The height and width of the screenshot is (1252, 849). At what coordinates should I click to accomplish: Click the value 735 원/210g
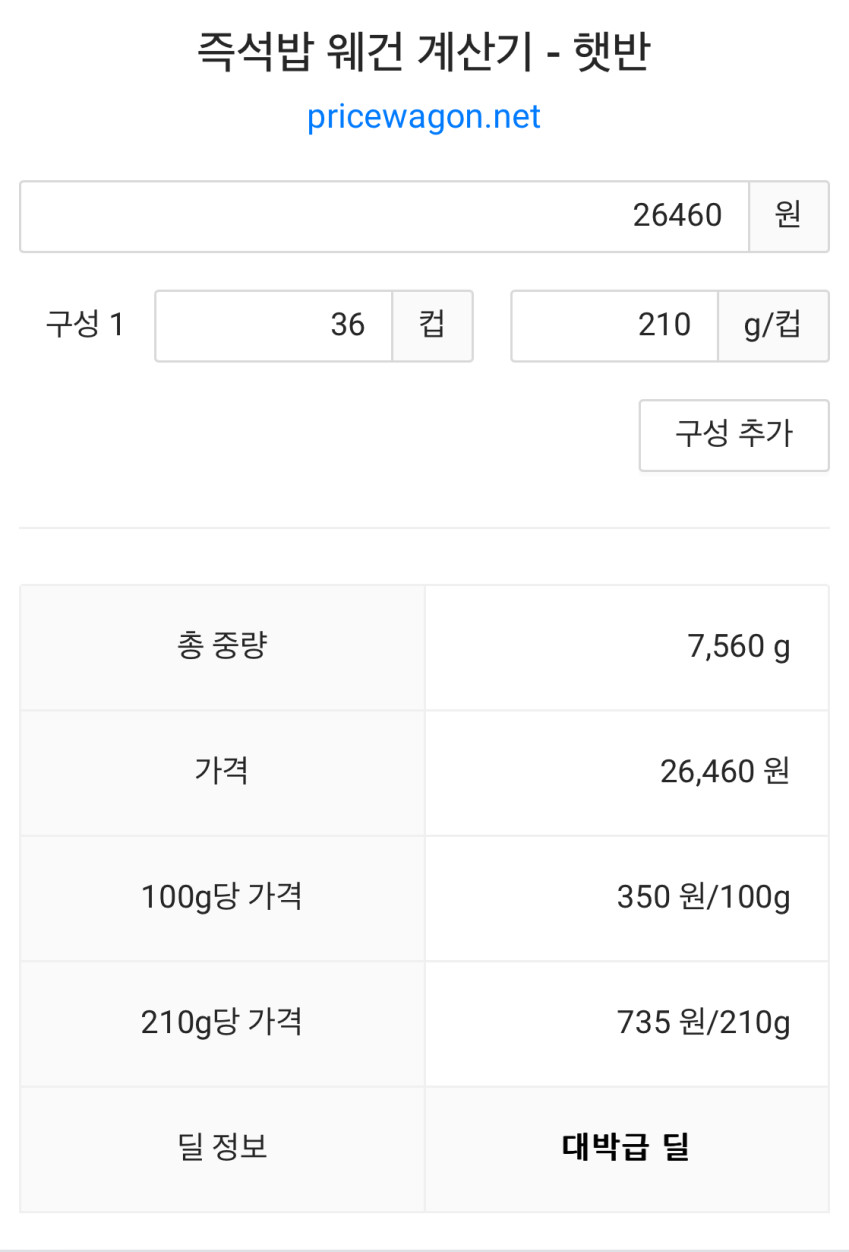(x=703, y=1023)
